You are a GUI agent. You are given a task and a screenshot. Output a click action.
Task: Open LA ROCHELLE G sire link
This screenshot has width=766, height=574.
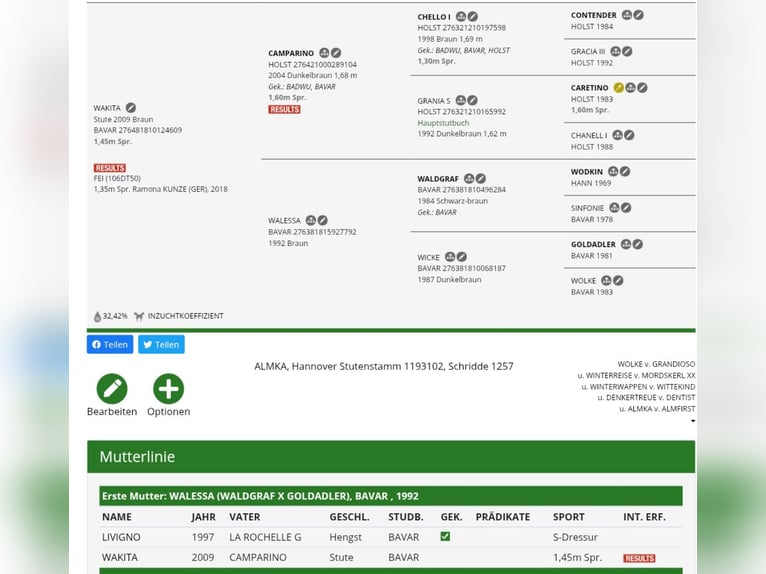pos(265,537)
